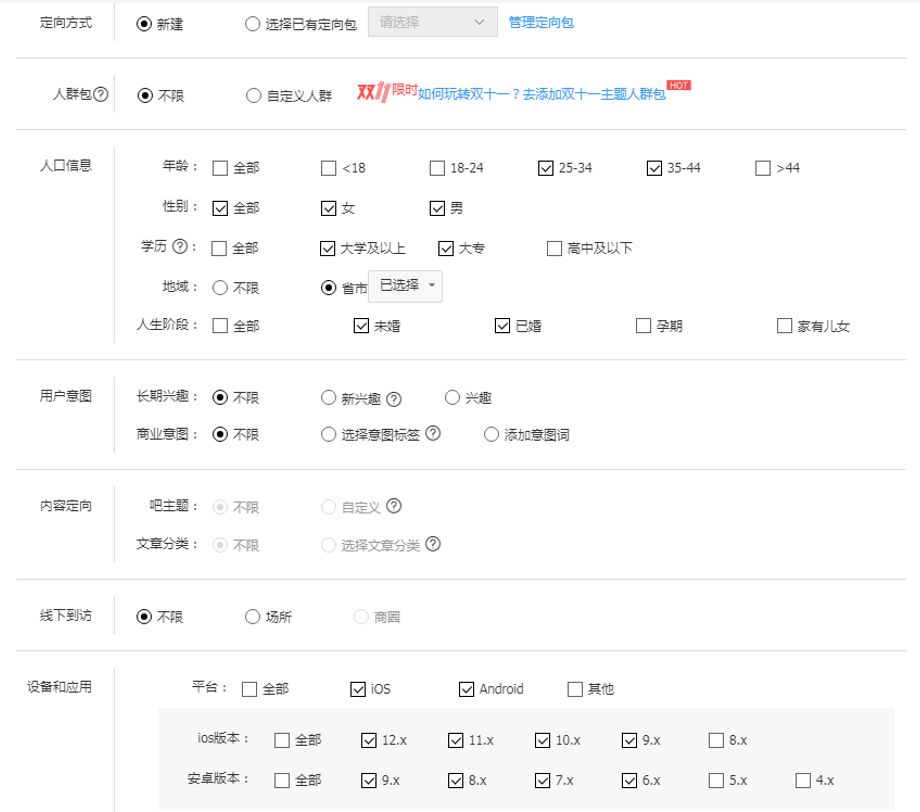Screen dimensions: 920x812
Task: Open the 请选择 targeting package dropdown
Action: pyautogui.click(x=432, y=22)
